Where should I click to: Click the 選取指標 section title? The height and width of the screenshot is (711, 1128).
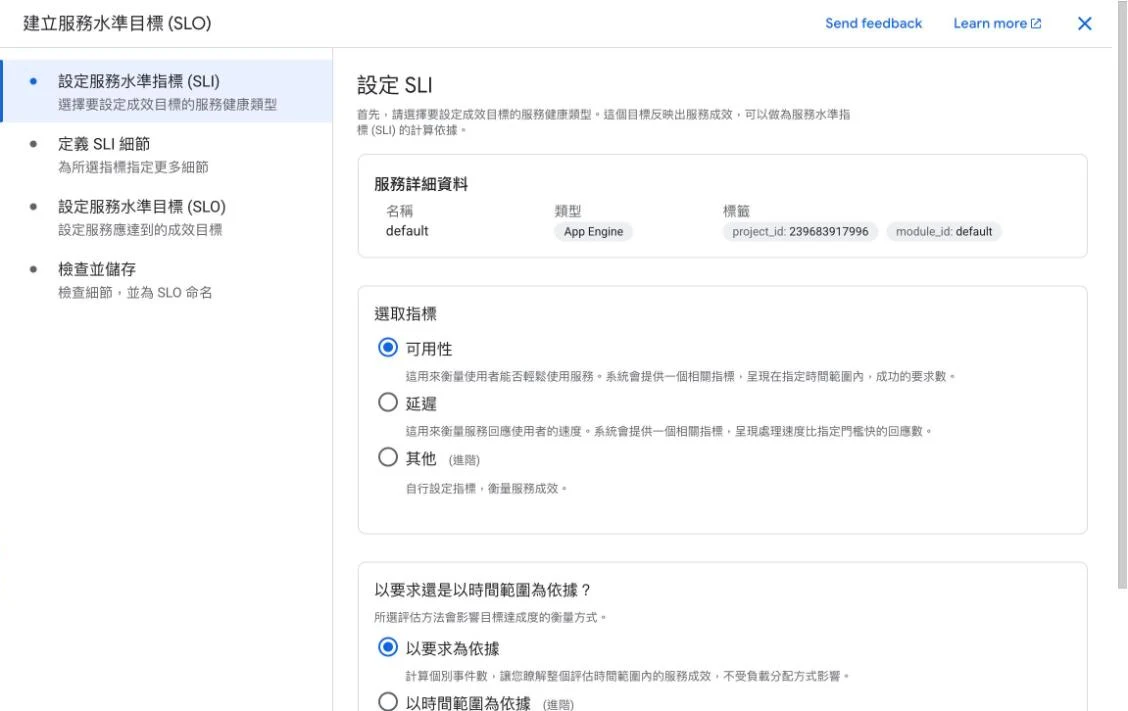pyautogui.click(x=406, y=314)
